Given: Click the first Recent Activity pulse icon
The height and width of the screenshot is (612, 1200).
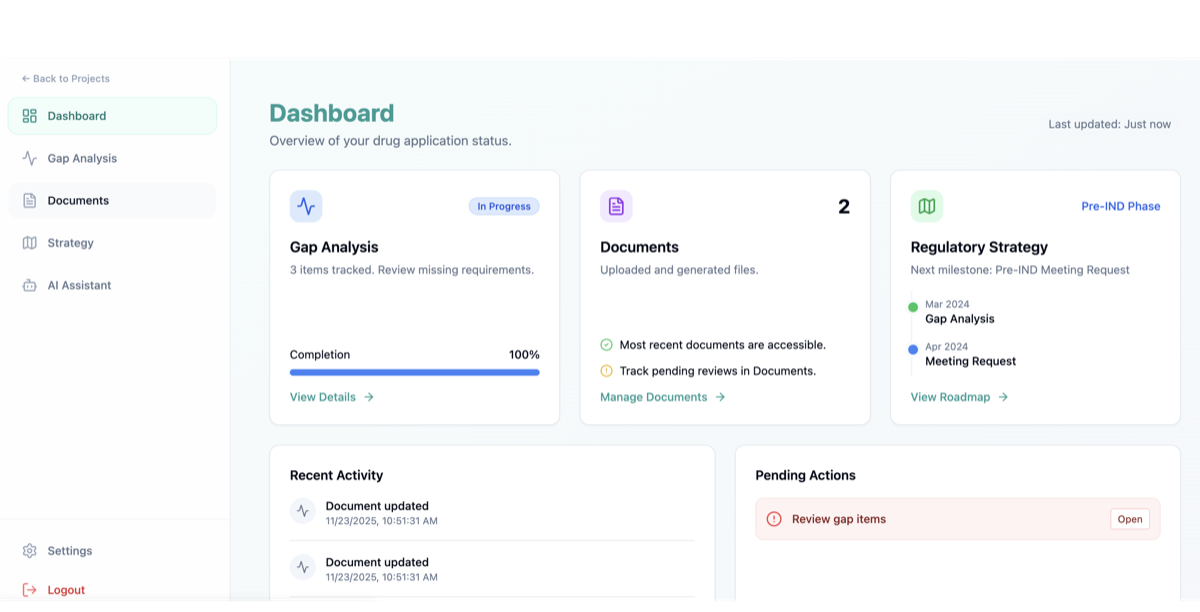Looking at the screenshot, I should click(303, 511).
